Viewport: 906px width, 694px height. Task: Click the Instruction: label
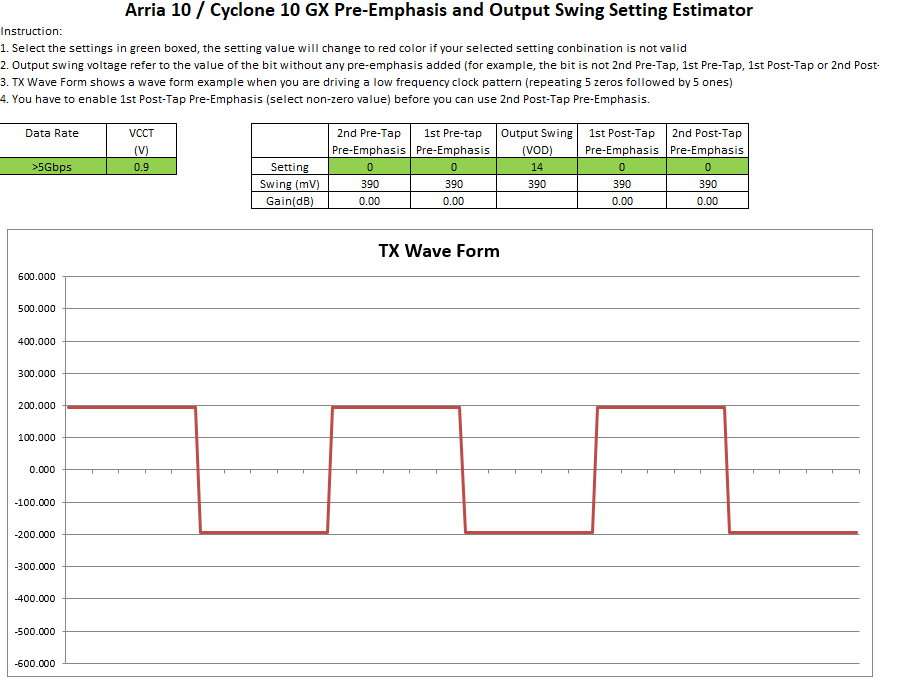pos(31,31)
